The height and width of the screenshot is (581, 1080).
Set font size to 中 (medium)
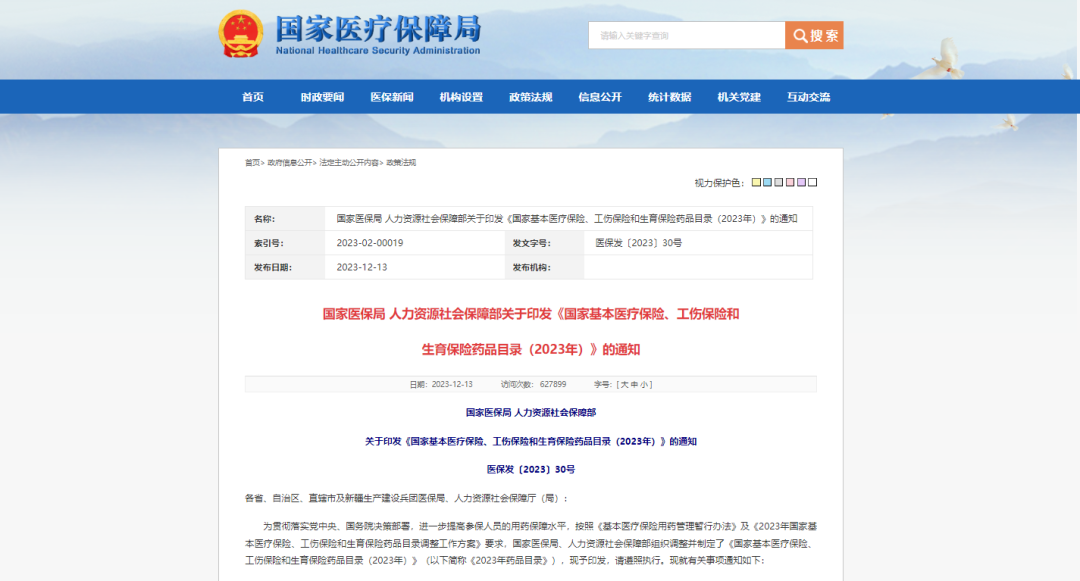pos(634,385)
